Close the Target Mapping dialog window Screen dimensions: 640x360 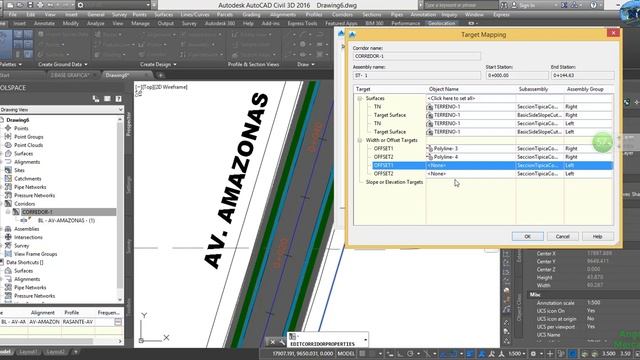[613, 33]
